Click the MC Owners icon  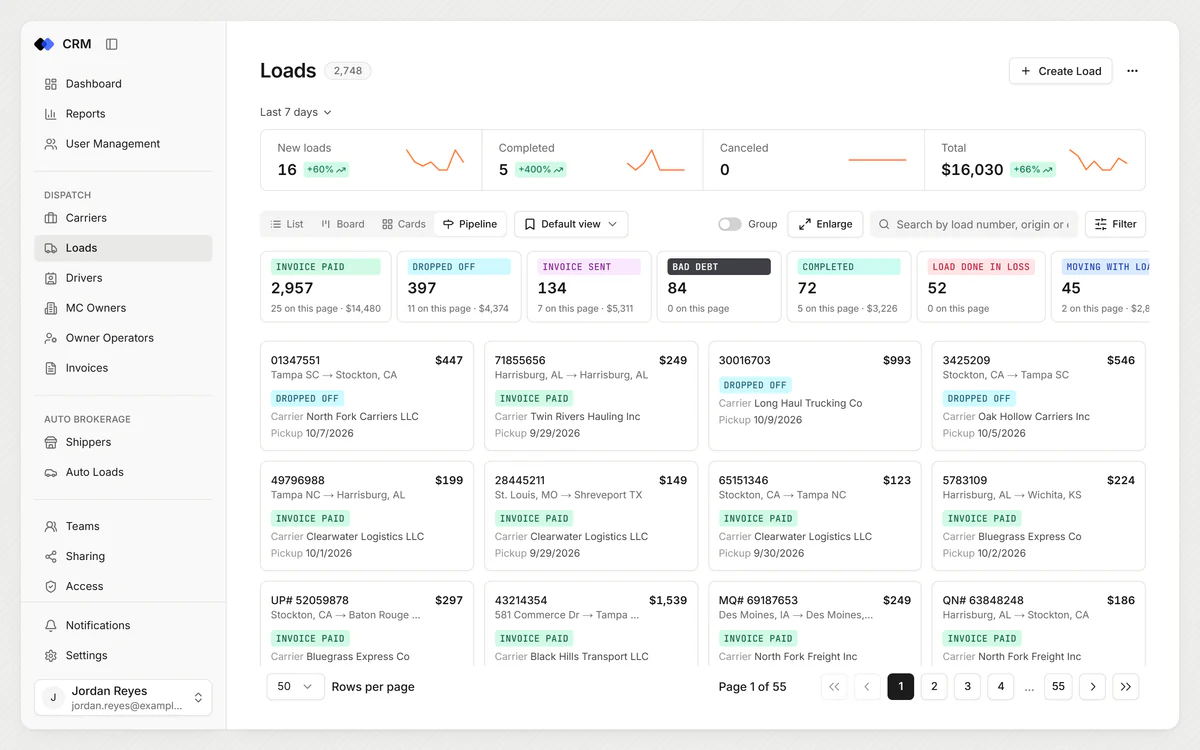(x=51, y=308)
